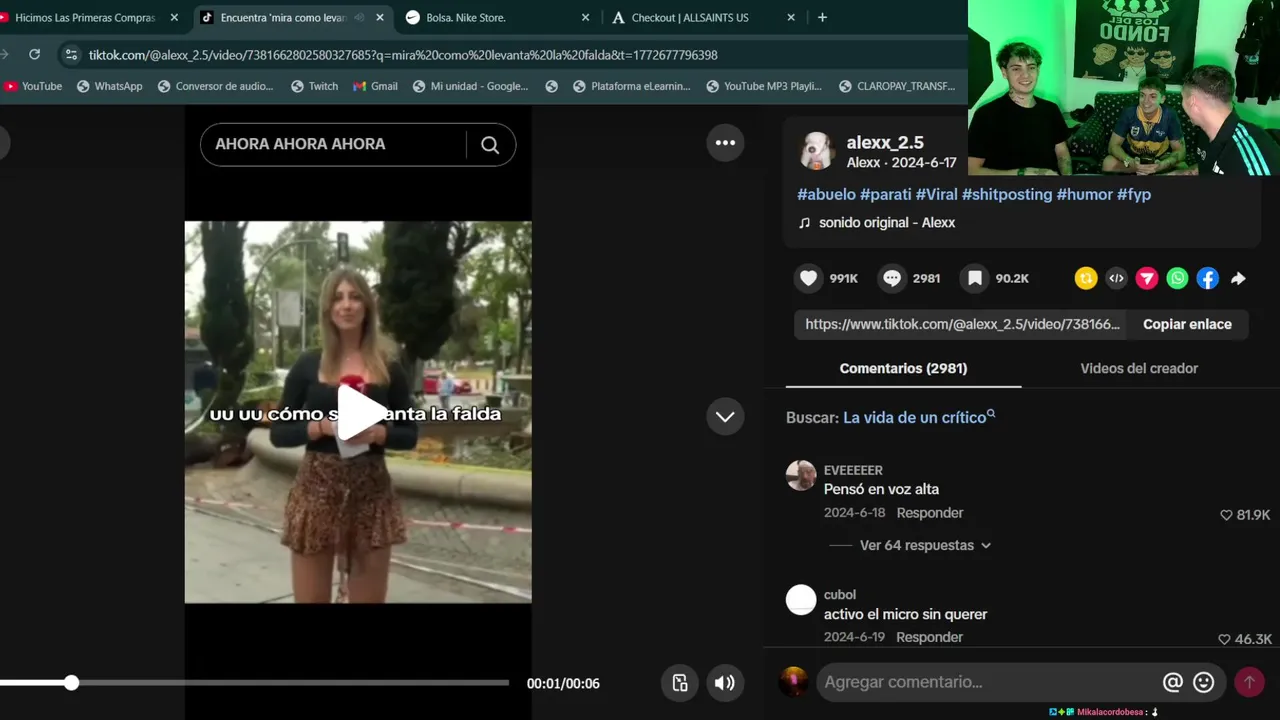1280x720 pixels.
Task: Open the emoji picker in comment box
Action: (x=1204, y=682)
